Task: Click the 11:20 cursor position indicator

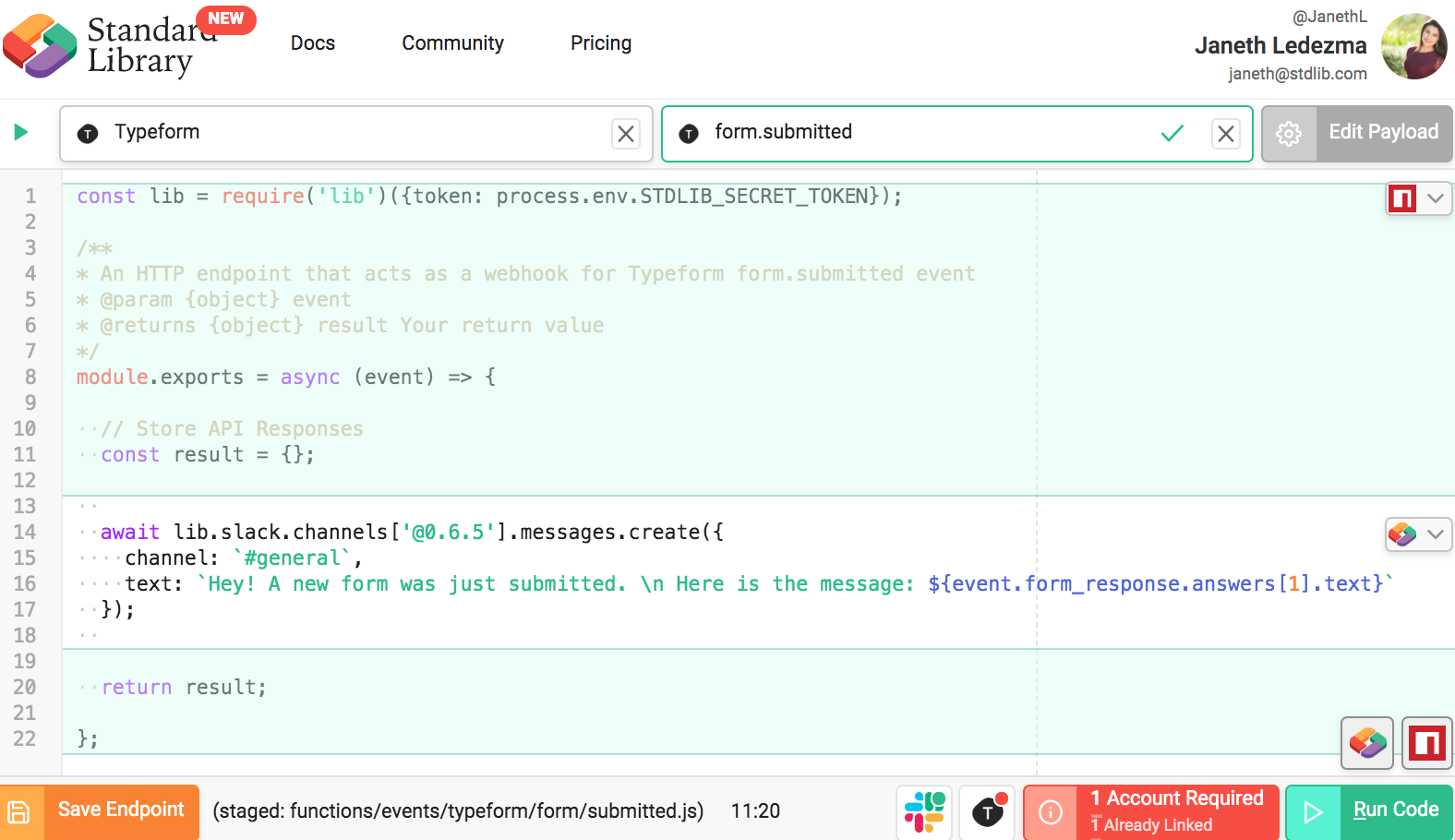Action: (755, 811)
